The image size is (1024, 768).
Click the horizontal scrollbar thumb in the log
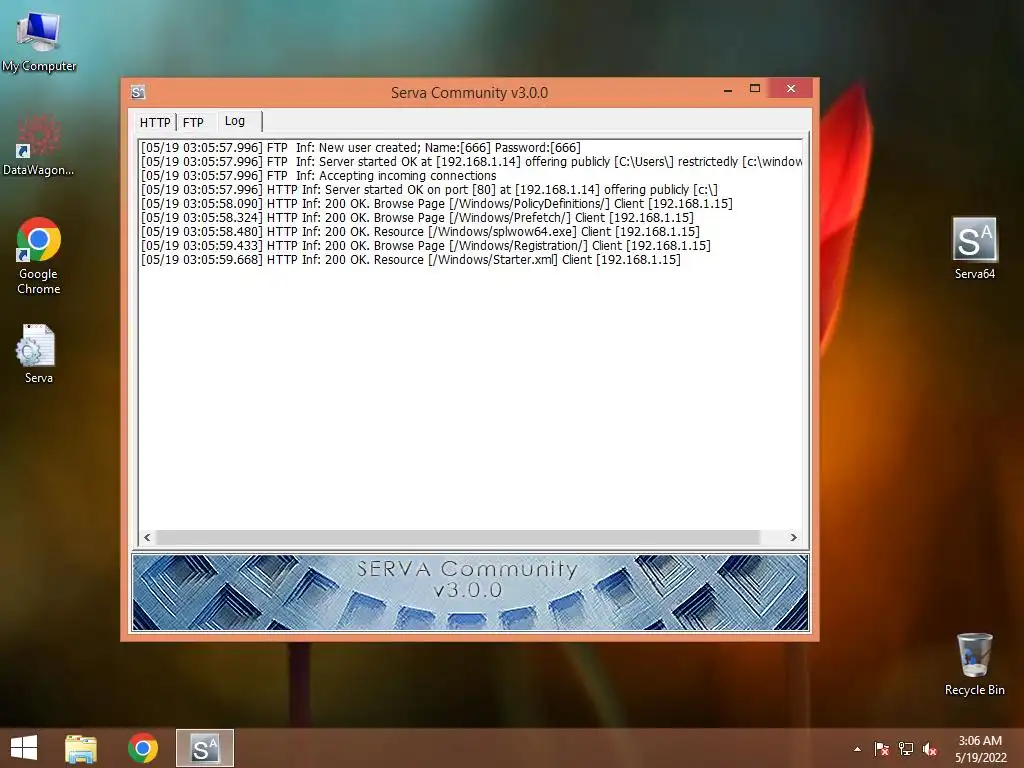458,537
